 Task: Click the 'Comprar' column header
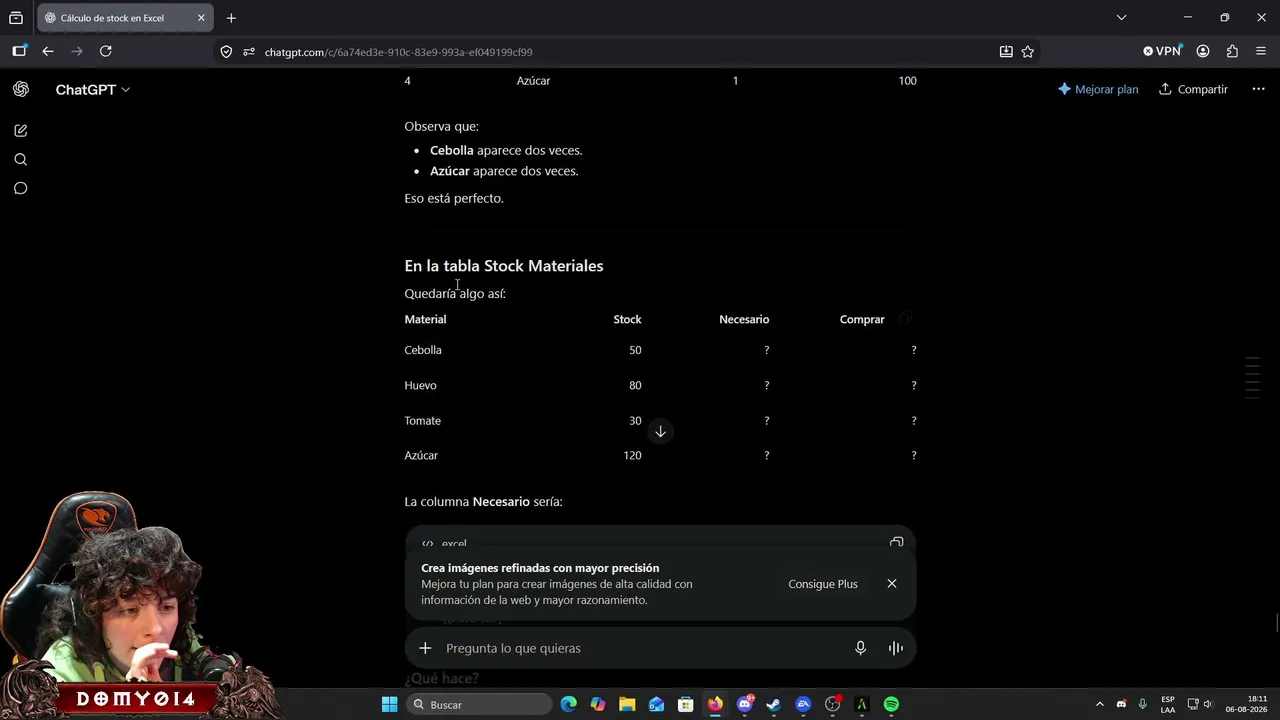[862, 319]
